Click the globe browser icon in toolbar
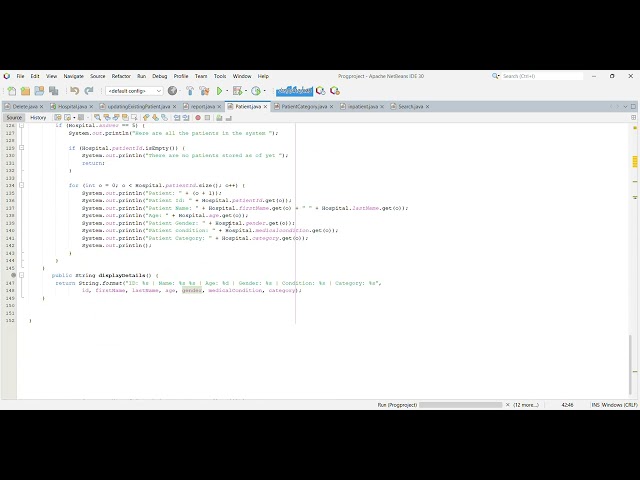The height and width of the screenshot is (480, 640). pos(173,91)
